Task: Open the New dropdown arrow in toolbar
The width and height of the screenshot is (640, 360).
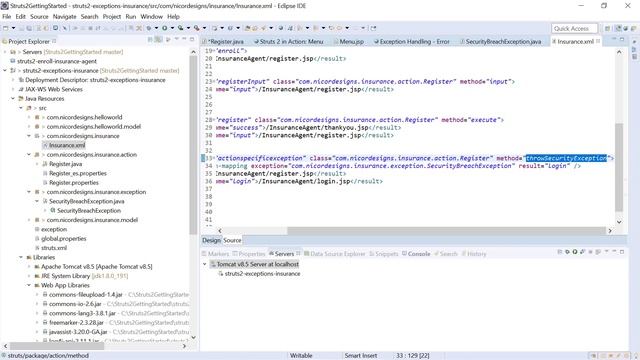Action: 13,28
